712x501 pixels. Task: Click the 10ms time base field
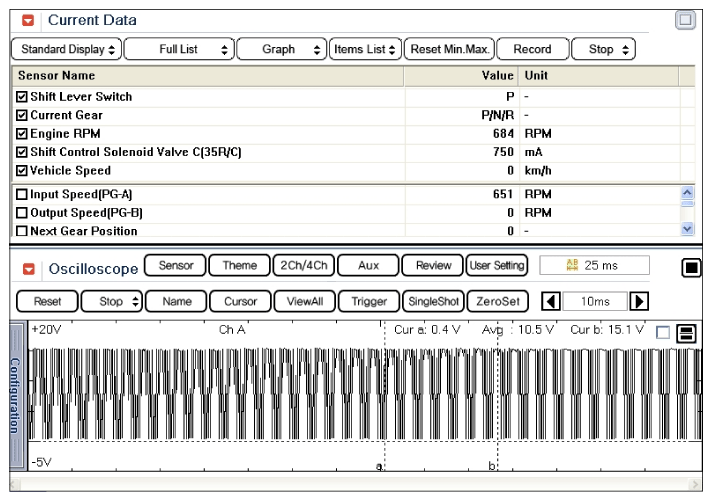(x=595, y=301)
